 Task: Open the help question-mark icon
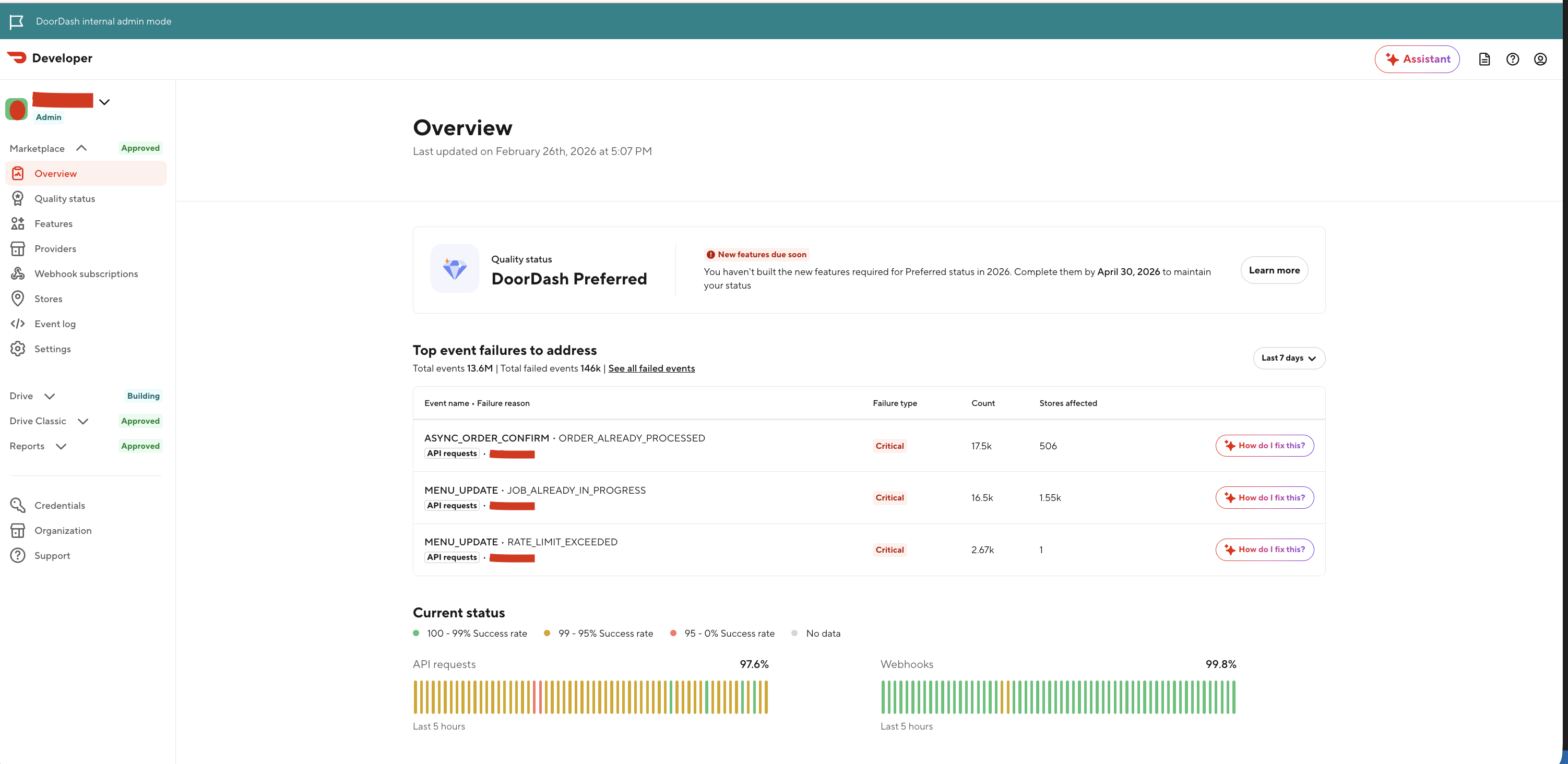pyautogui.click(x=1513, y=58)
